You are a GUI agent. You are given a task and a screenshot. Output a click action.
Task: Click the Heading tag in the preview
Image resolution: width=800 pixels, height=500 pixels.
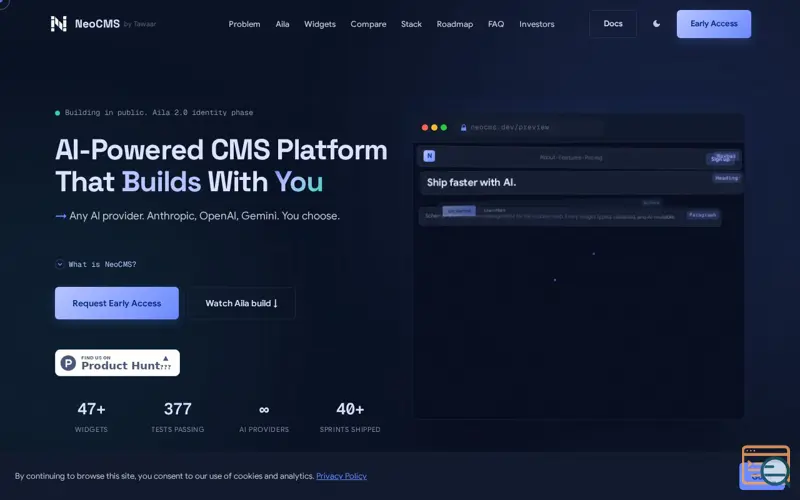tap(727, 178)
